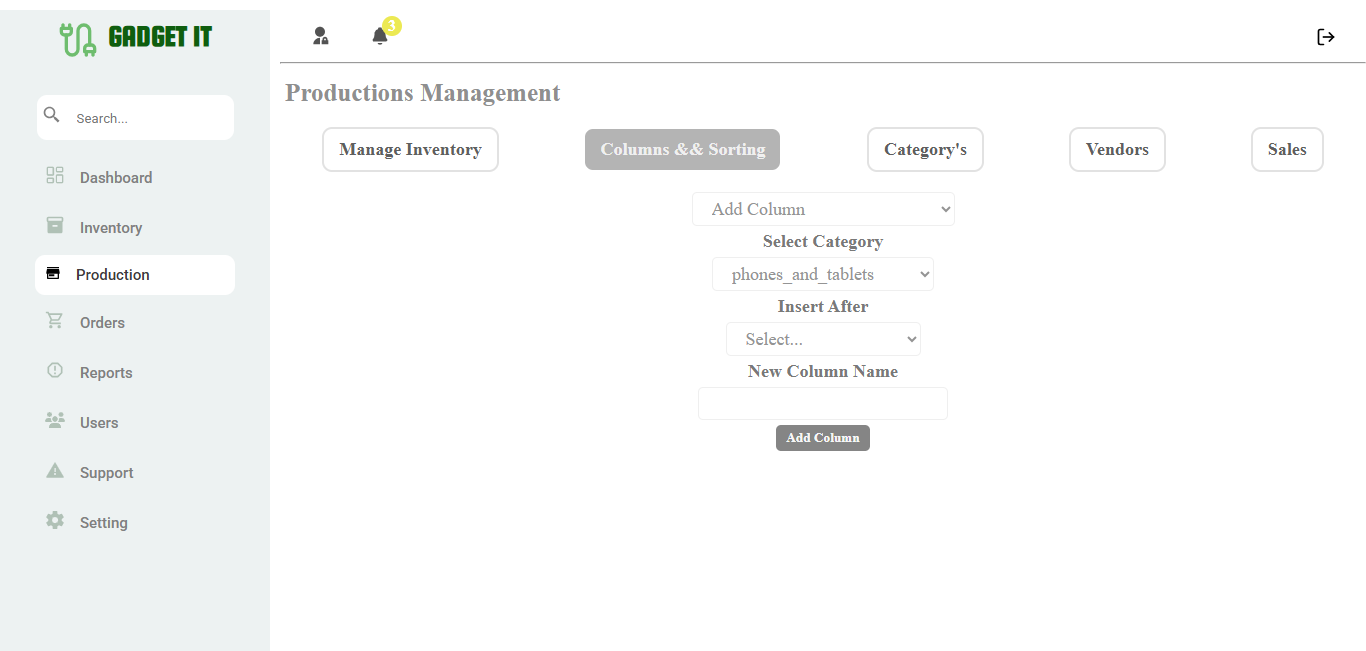Click the Orders cart icon in sidebar
Screen dimensions: 1366x651
tap(55, 321)
